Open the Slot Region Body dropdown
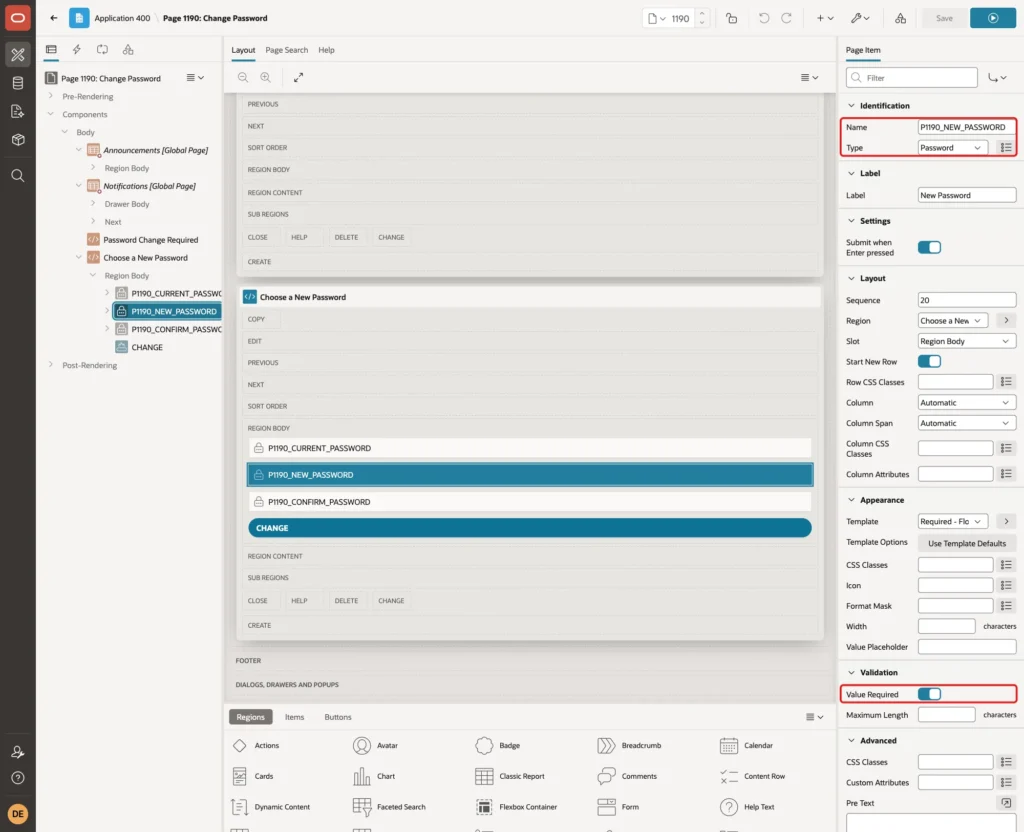1024x832 pixels. tap(967, 342)
